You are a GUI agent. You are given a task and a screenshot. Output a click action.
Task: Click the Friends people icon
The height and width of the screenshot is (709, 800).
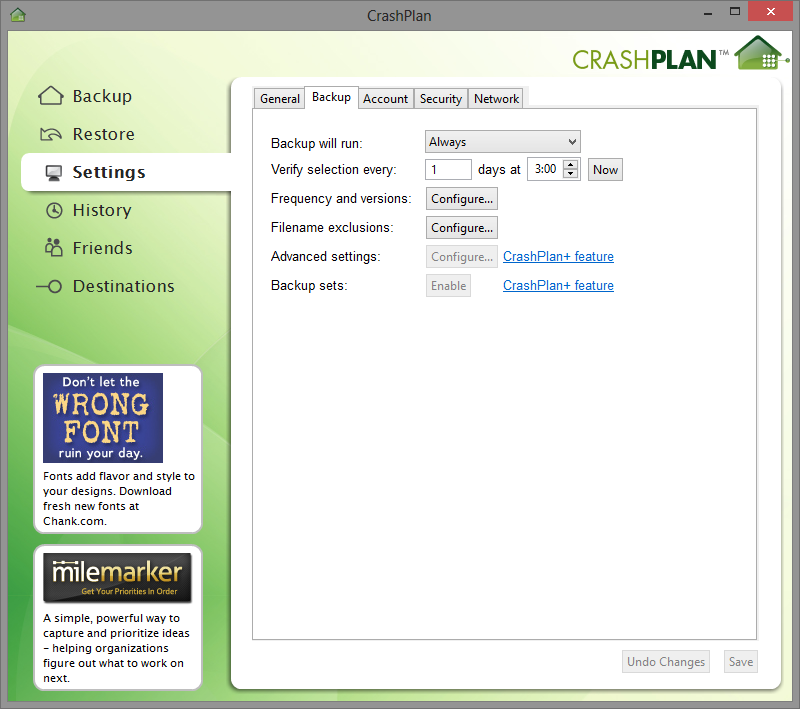[x=54, y=247]
